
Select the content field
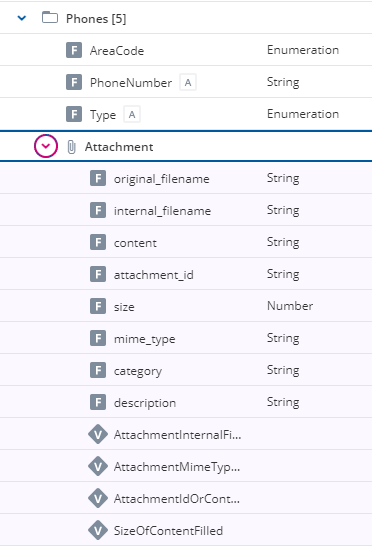pyautogui.click(x=186, y=242)
